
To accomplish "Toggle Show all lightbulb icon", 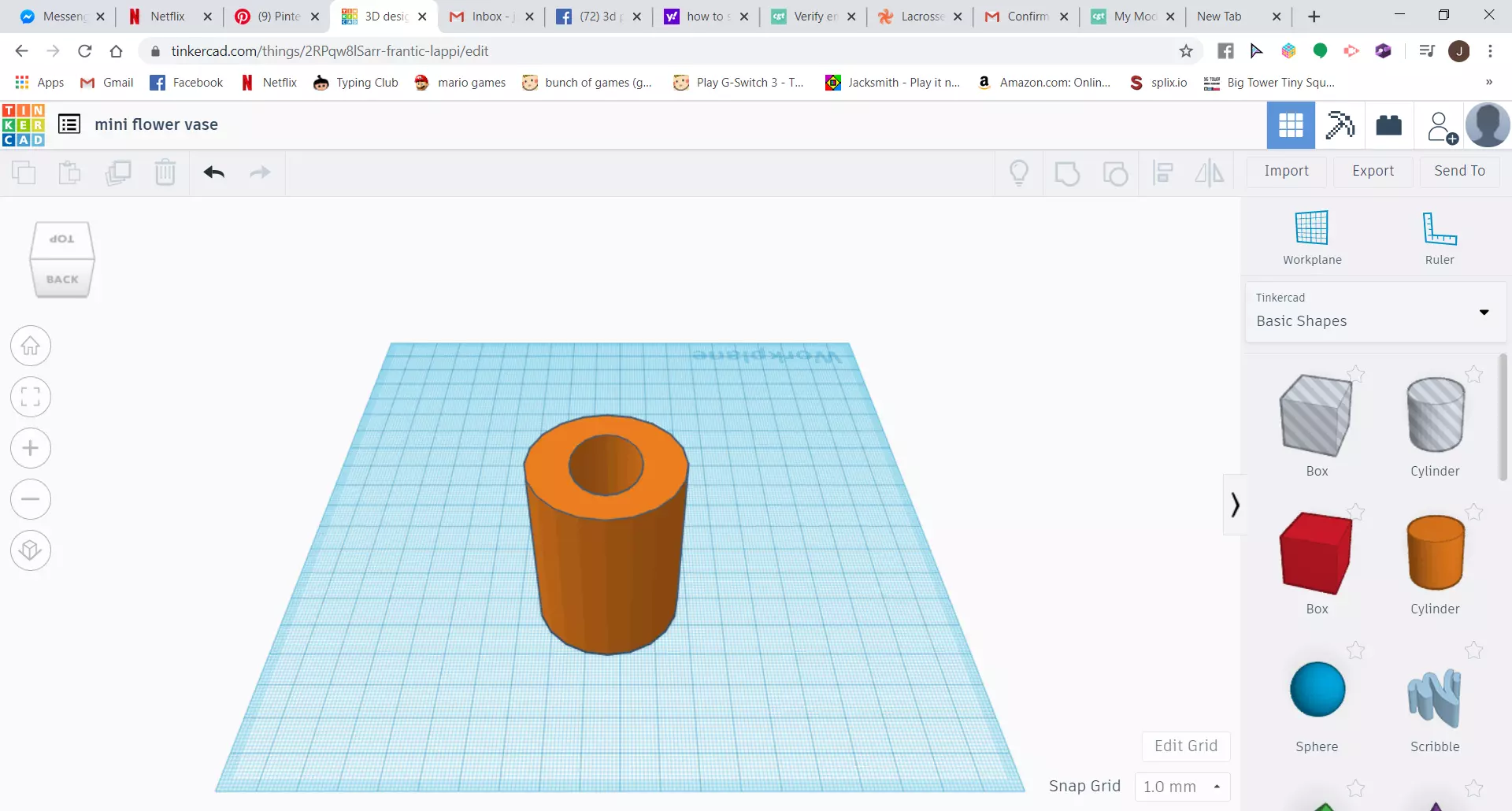I will click(1019, 172).
